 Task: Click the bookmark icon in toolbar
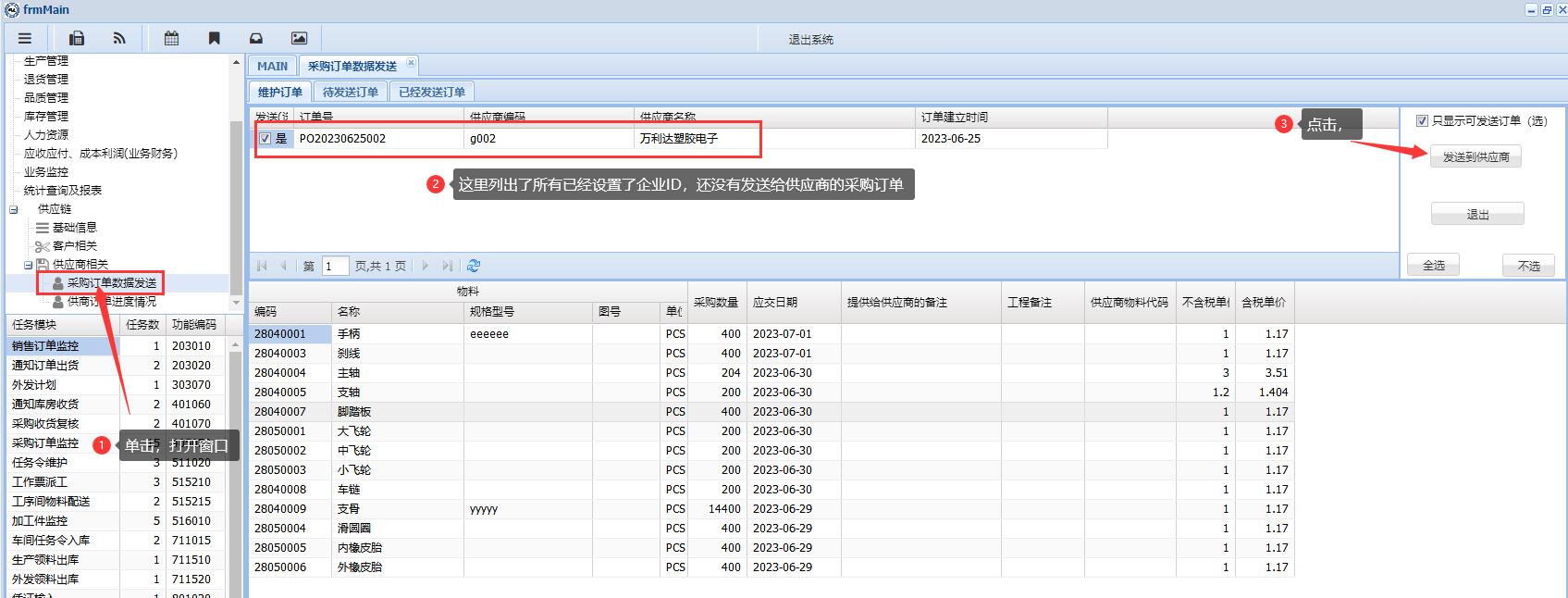point(214,38)
